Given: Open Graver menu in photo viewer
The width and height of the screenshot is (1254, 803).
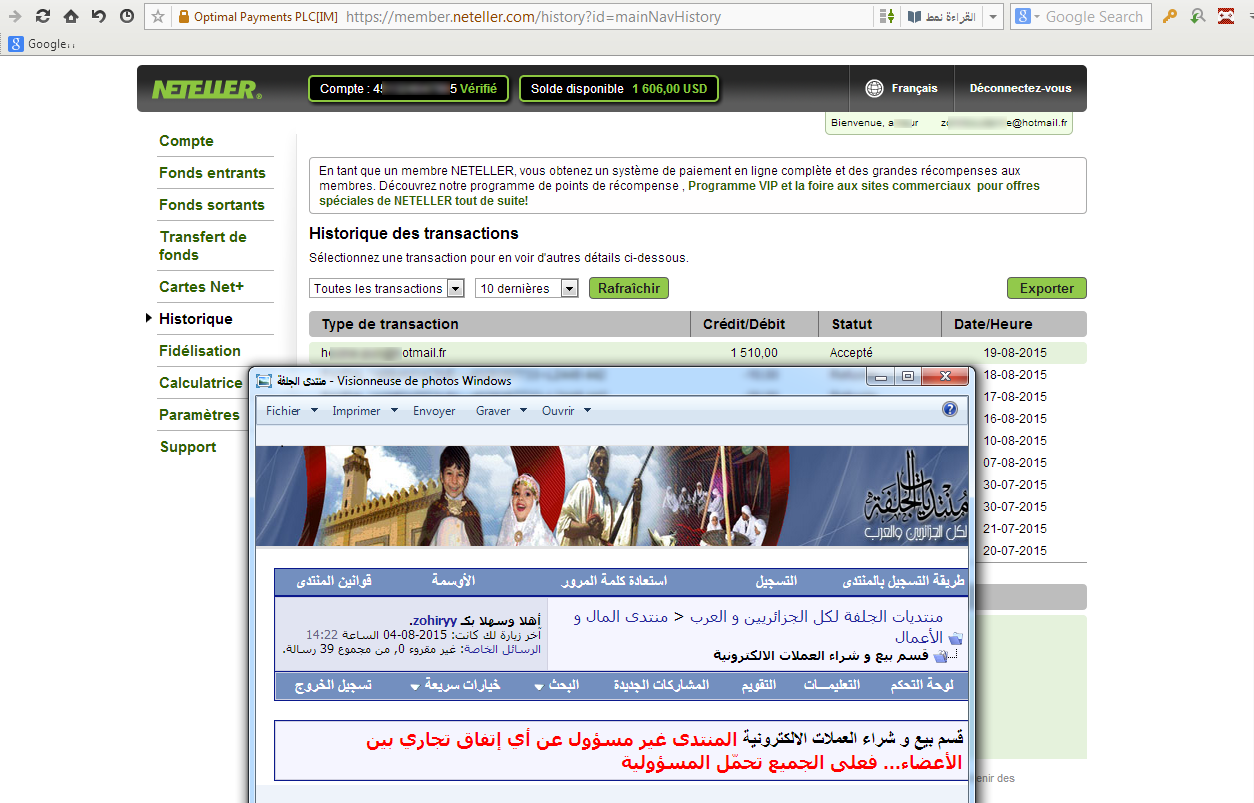Looking at the screenshot, I should click(x=502, y=411).
